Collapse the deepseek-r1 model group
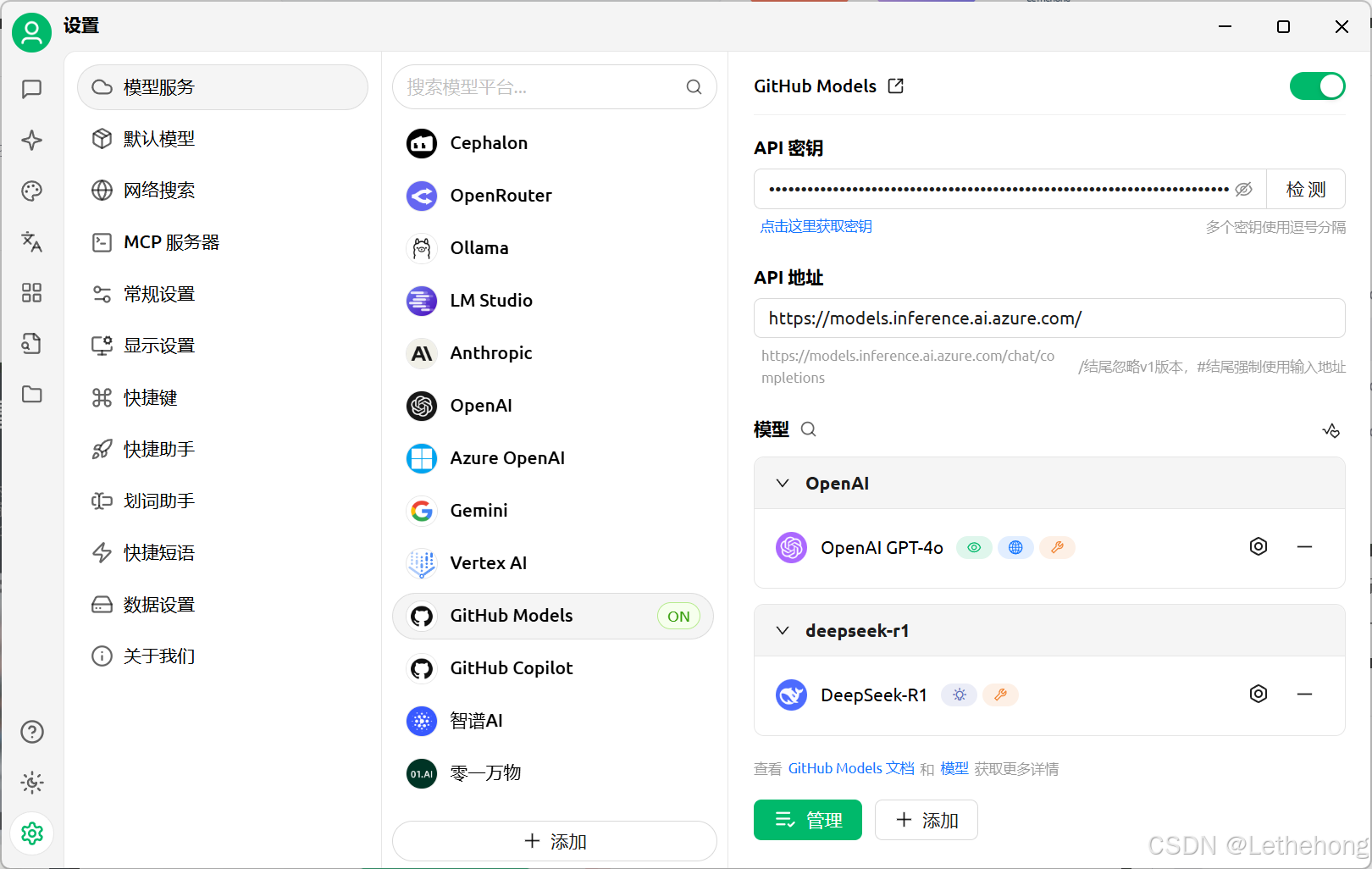 pyautogui.click(x=783, y=630)
